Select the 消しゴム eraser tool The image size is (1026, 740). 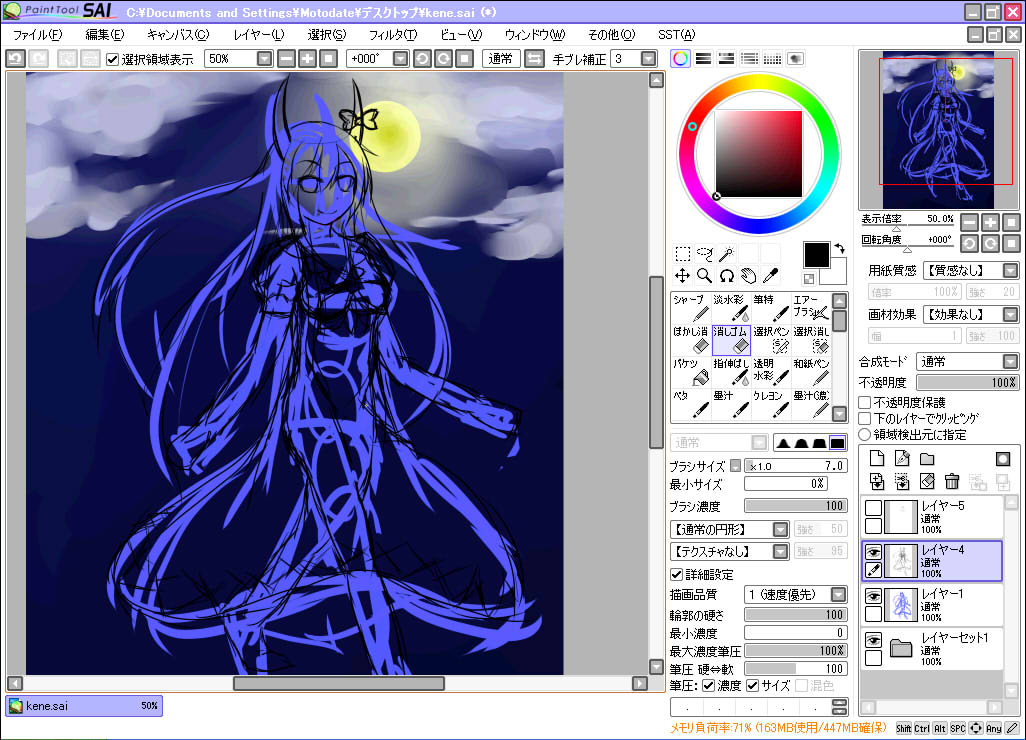coord(731,340)
